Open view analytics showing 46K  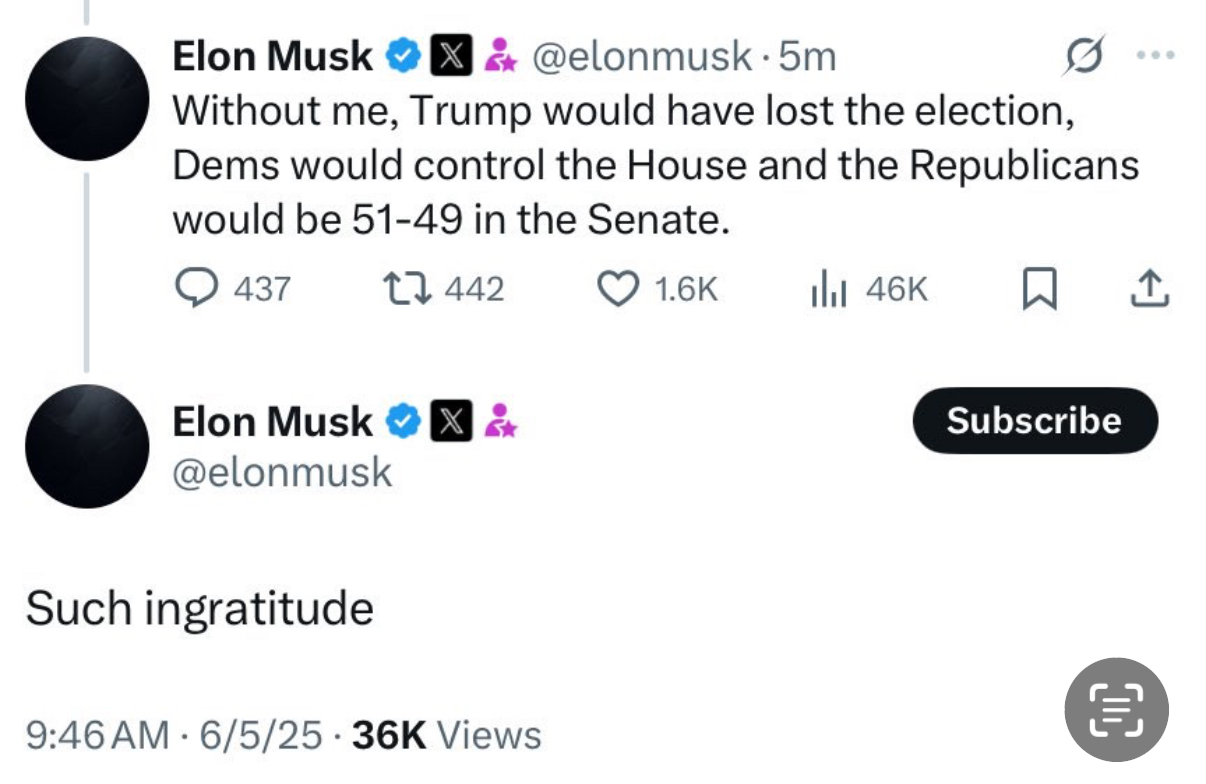pos(827,289)
